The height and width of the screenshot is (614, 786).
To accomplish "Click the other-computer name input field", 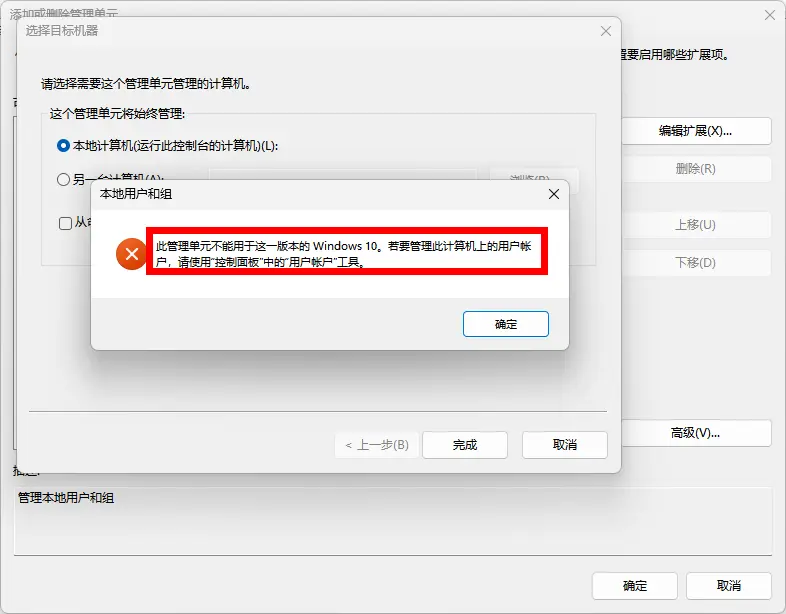I will pos(342,174).
